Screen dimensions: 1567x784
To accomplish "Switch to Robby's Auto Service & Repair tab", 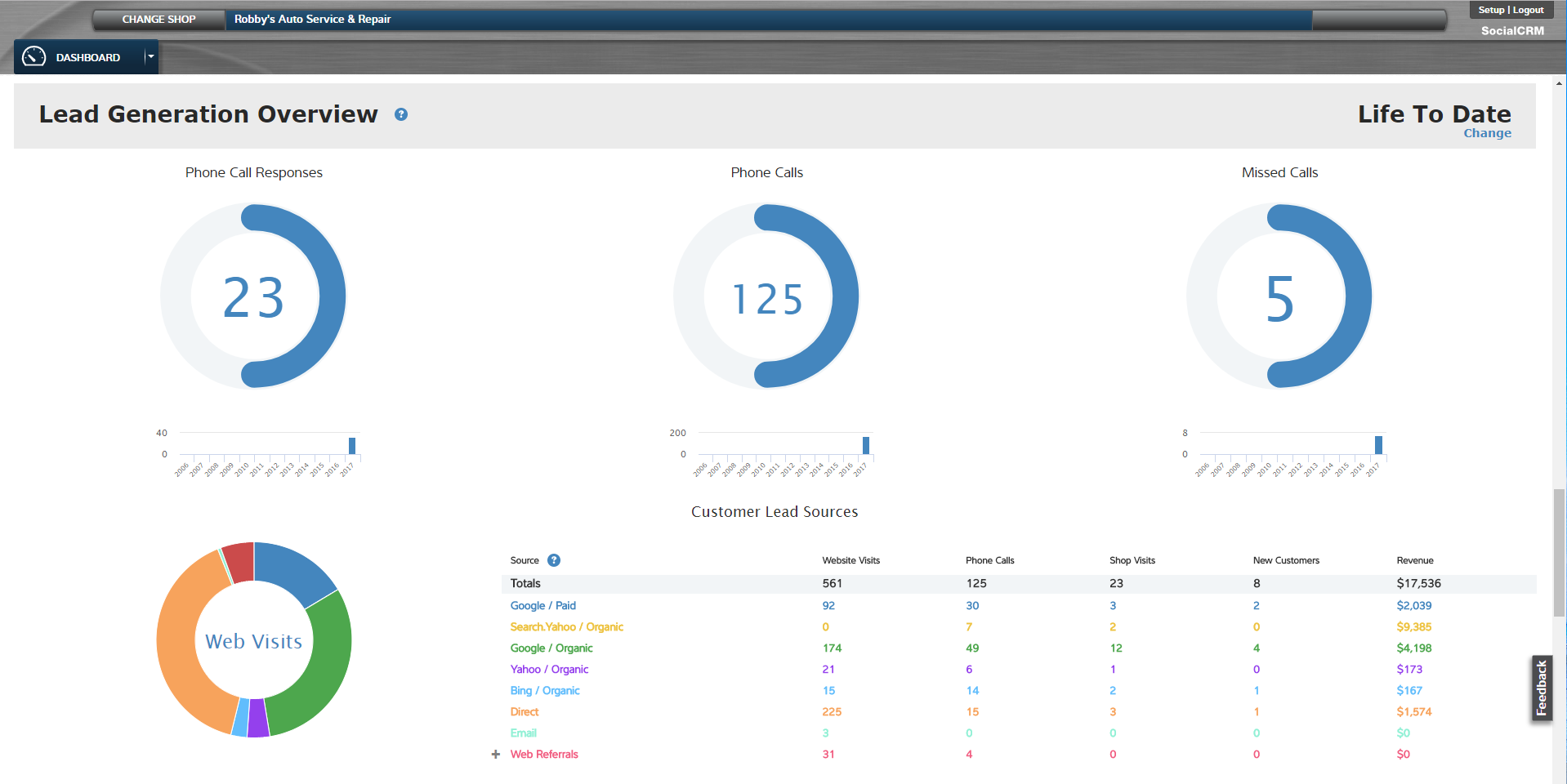I will pyautogui.click(x=313, y=19).
